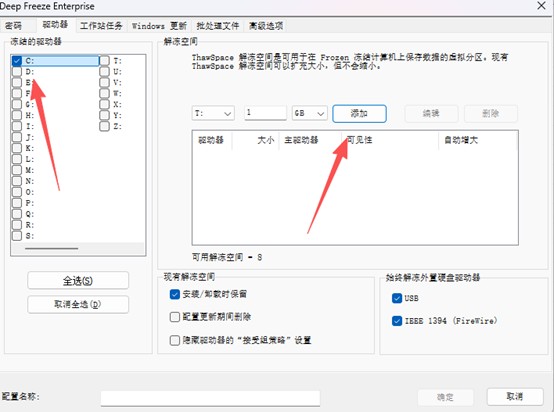Switch to the Windows 更新 tab
The image size is (554, 412).
point(159,26)
